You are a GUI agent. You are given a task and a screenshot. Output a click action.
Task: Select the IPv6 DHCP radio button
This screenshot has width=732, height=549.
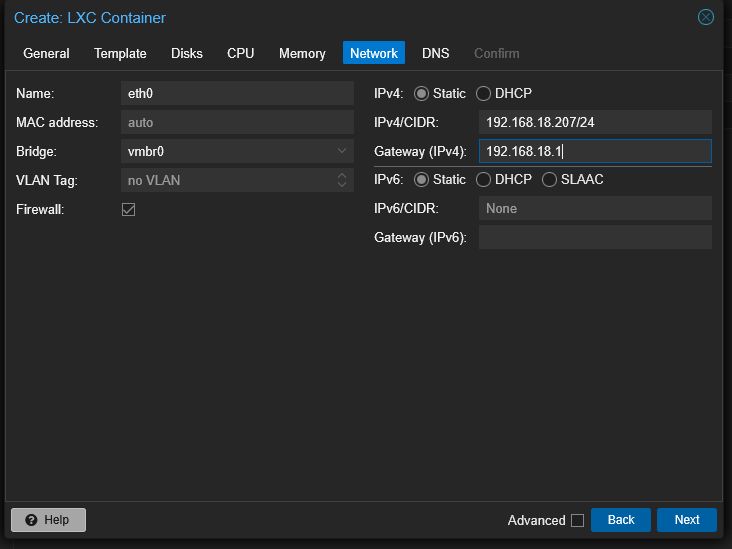click(483, 179)
